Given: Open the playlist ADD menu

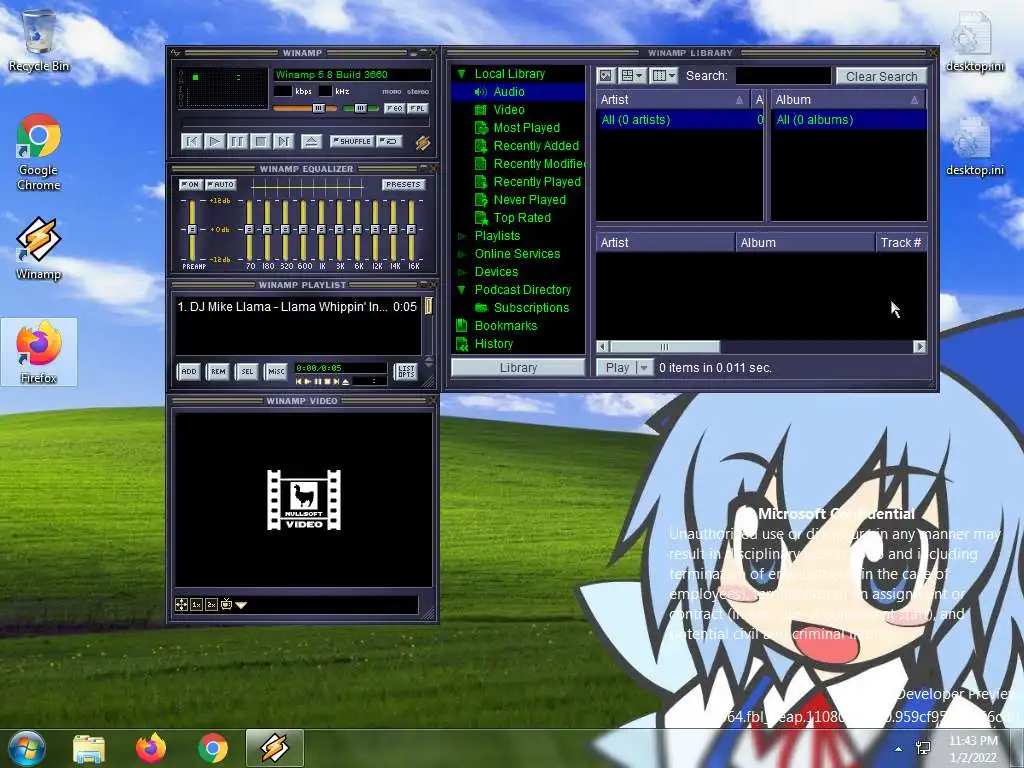Looking at the screenshot, I should [189, 372].
